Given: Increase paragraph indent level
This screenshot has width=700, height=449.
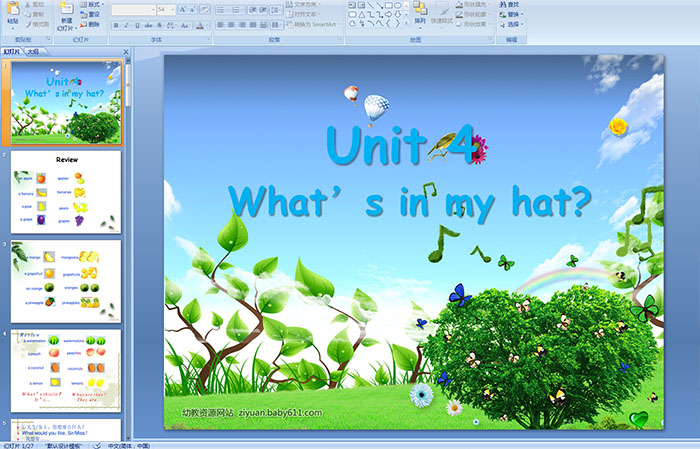Looking at the screenshot, I should [263, 10].
